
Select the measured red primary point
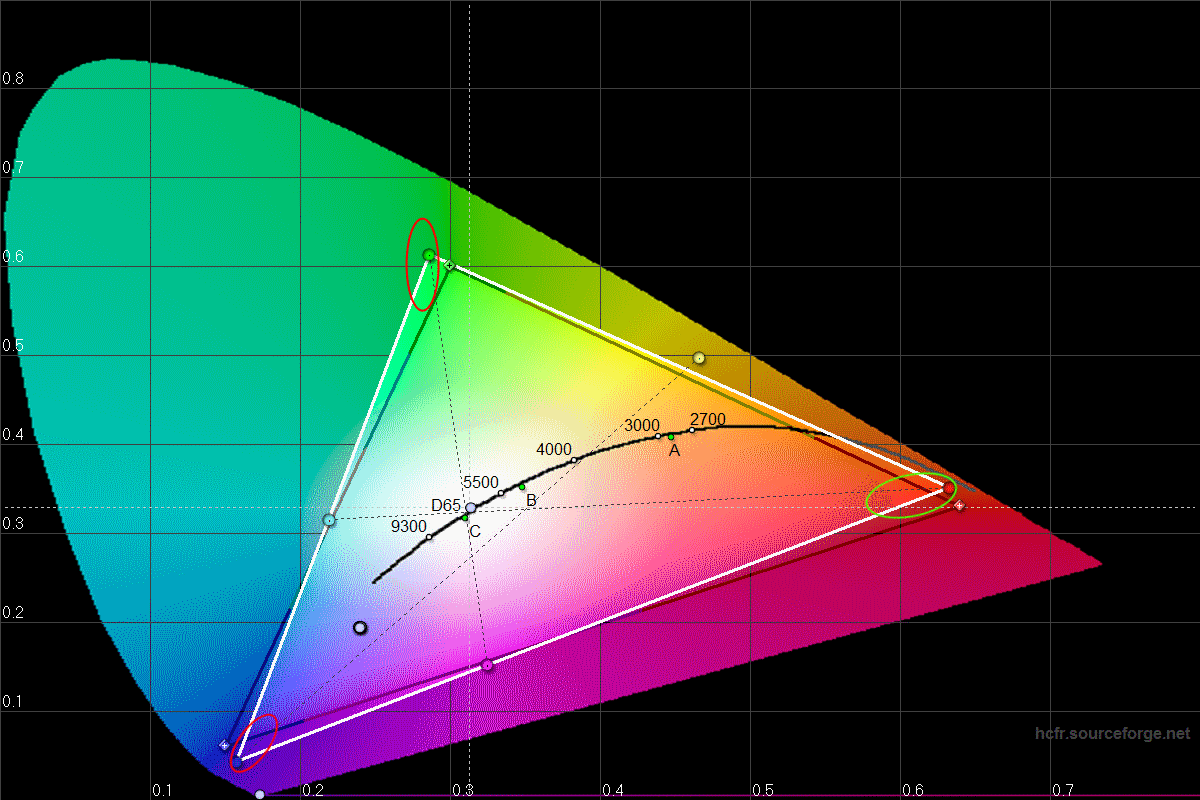948,488
